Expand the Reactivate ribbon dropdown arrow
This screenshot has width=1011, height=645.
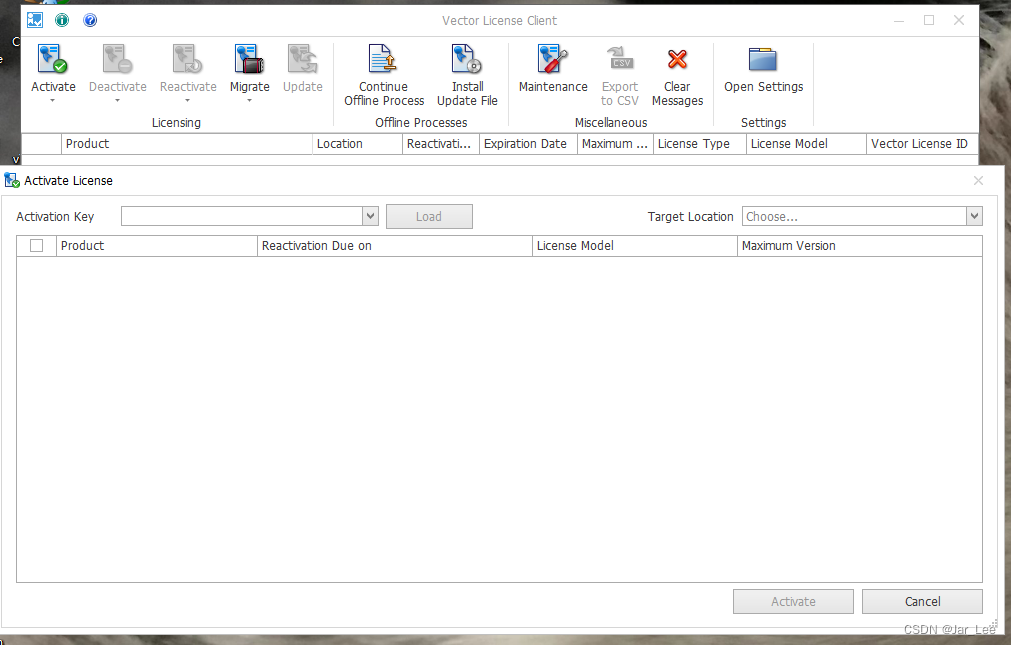[x=188, y=101]
